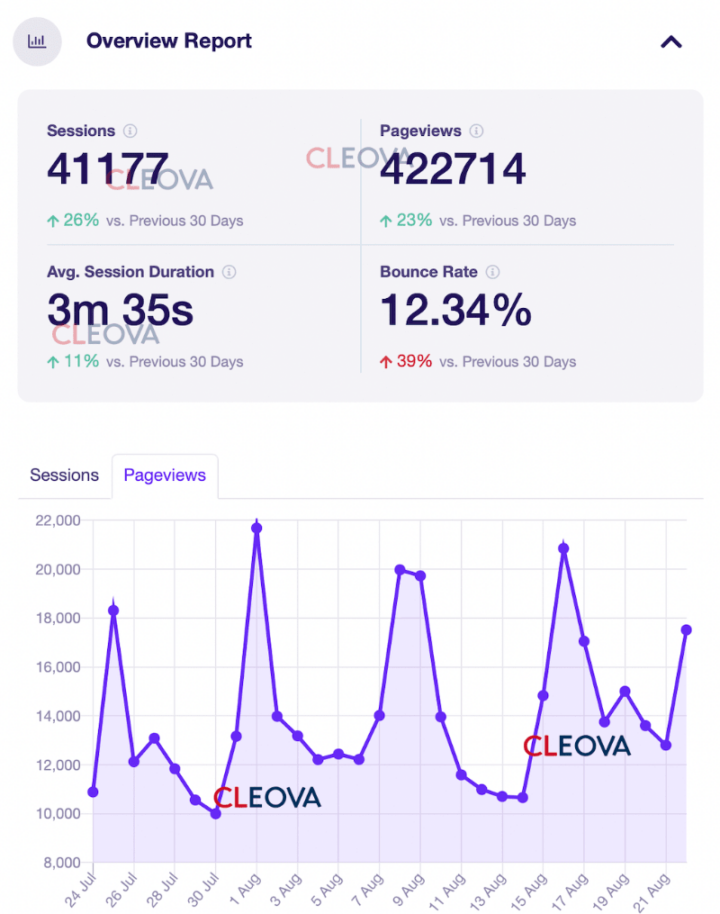Click the Bounce Rate info icon
Image resolution: width=720 pixels, height=914 pixels.
[493, 272]
